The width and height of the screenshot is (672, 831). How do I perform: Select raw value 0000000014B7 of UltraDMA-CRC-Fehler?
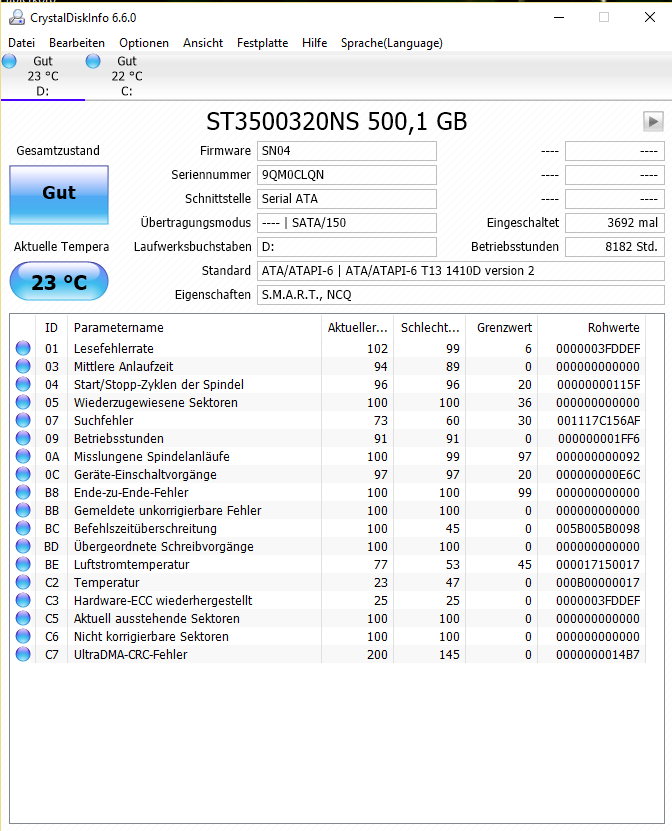[598, 655]
